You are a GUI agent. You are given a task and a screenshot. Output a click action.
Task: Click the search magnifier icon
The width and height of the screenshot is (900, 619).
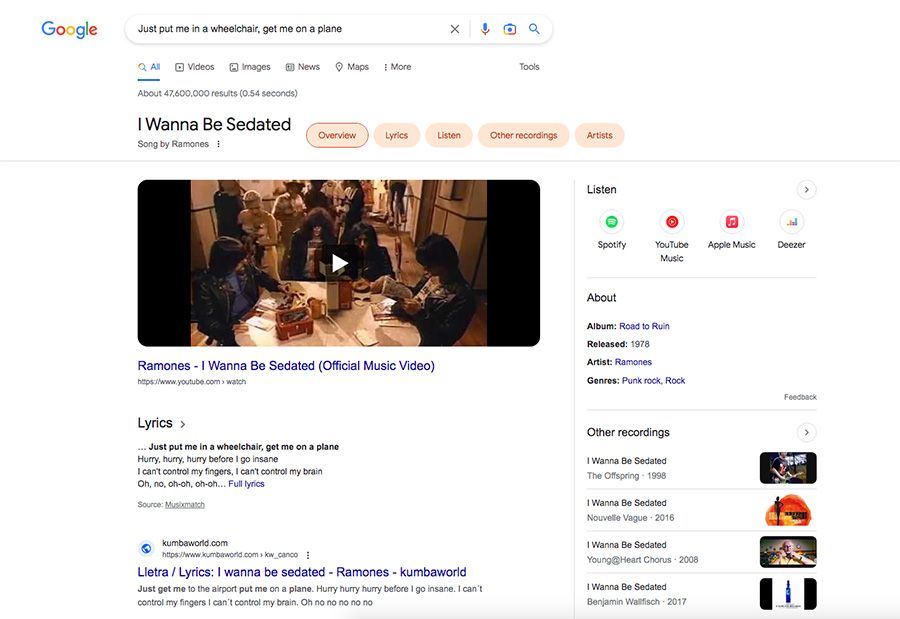click(x=534, y=29)
